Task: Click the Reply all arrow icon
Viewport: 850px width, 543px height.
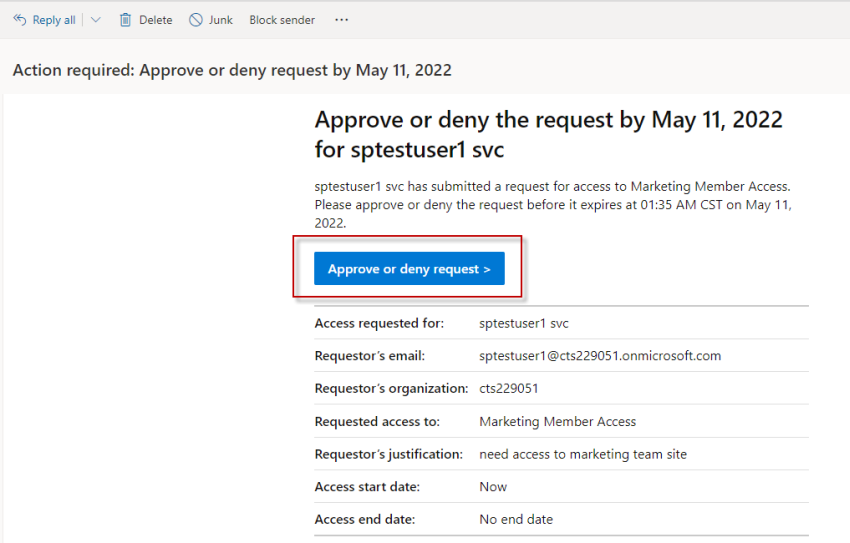Action: [20, 20]
